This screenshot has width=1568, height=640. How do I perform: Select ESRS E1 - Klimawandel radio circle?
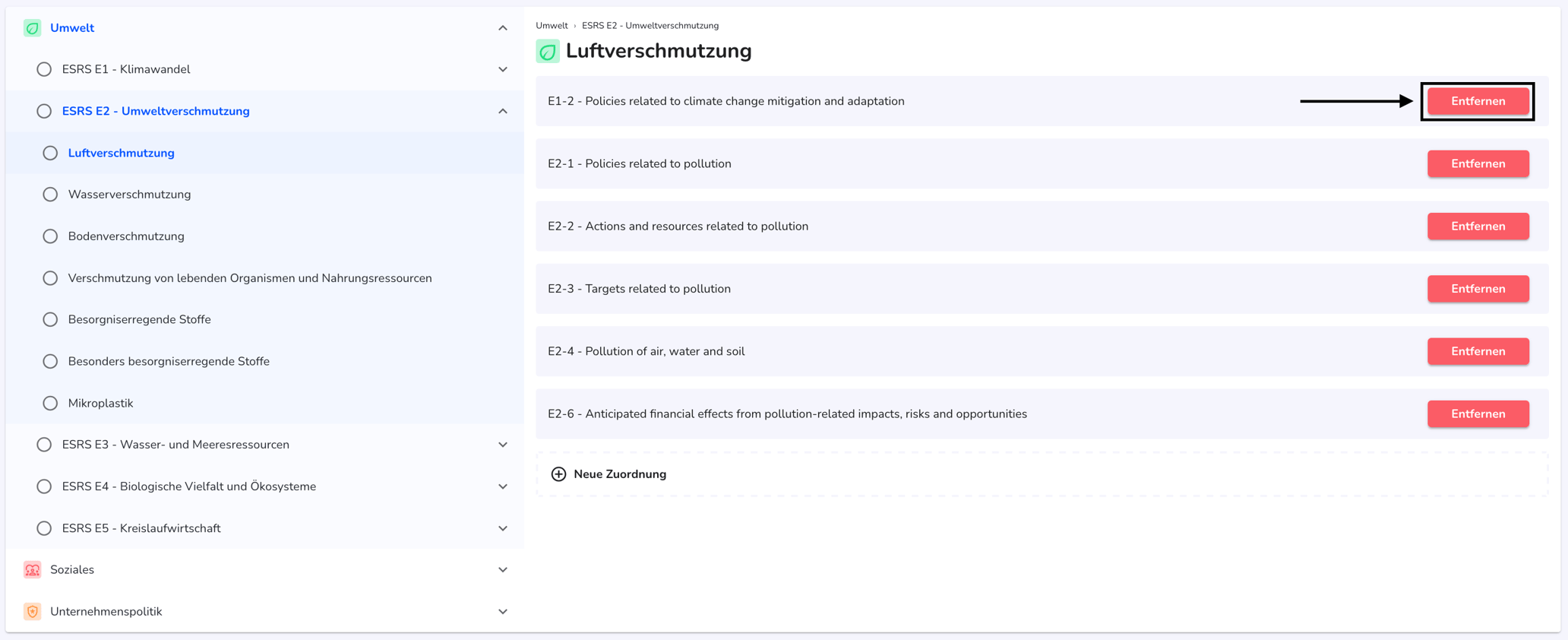coord(44,69)
